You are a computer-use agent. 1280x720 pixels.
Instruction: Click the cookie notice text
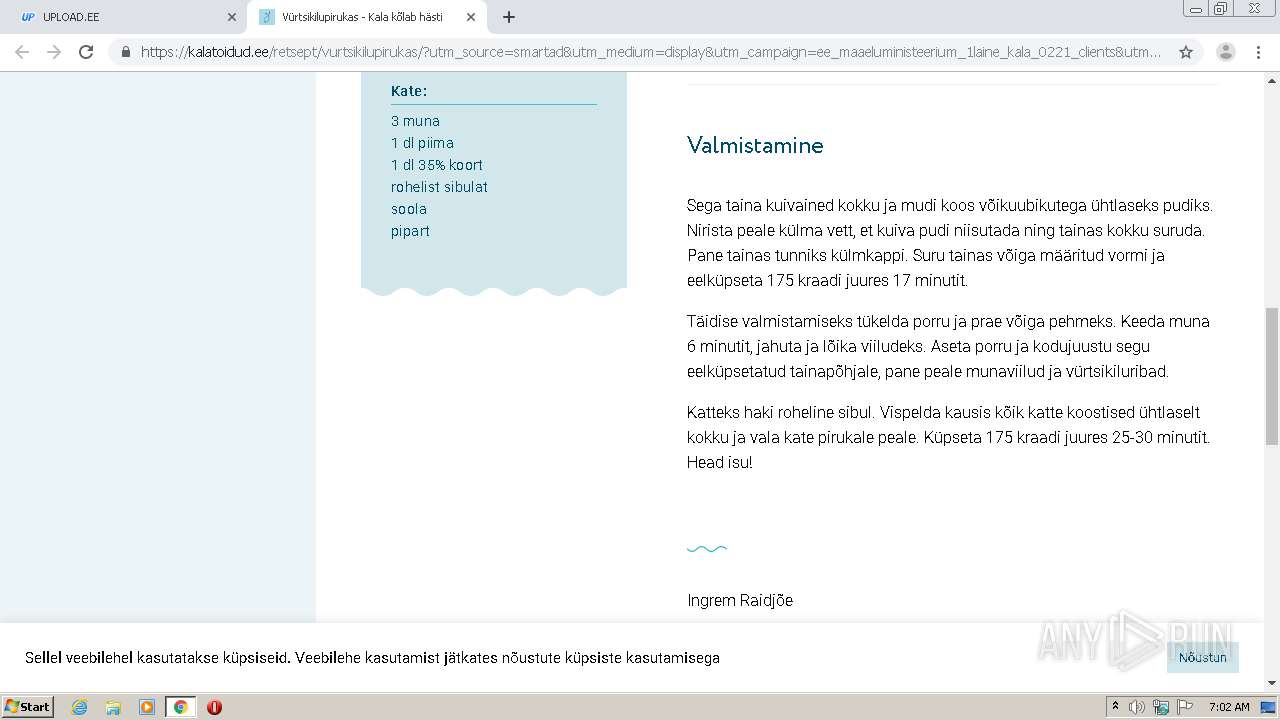(372, 658)
